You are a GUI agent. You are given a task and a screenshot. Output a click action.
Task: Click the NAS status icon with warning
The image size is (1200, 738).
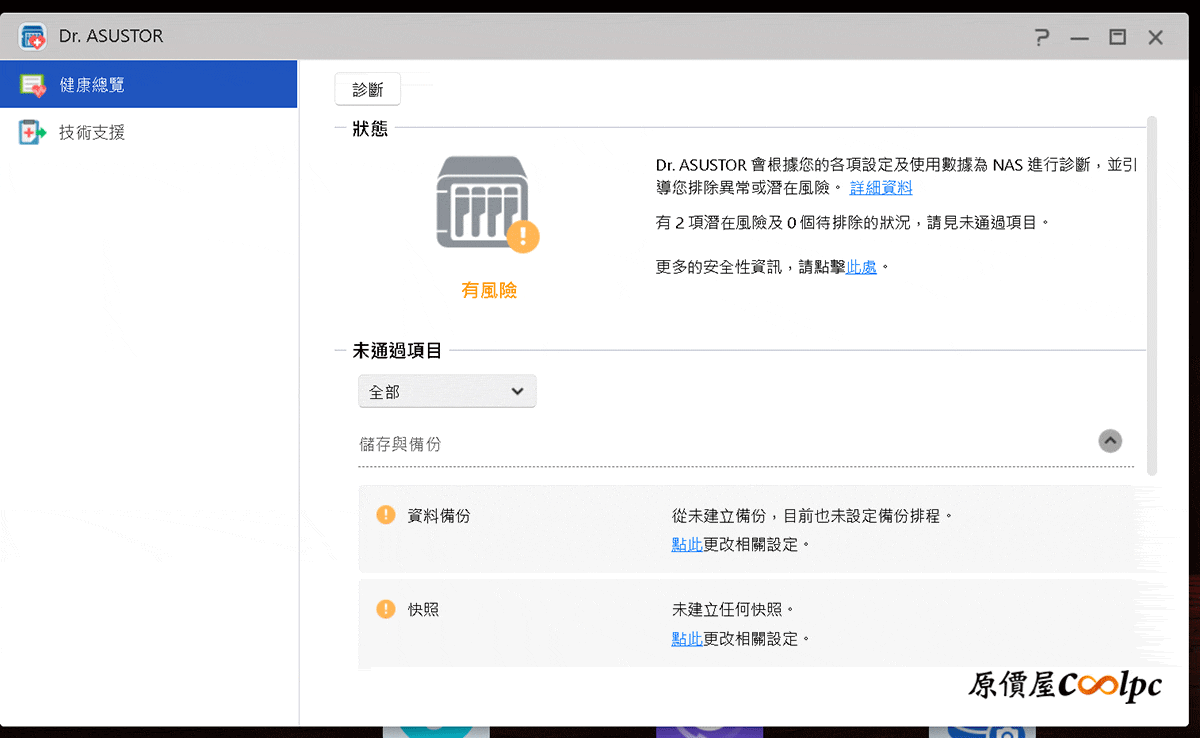click(x=489, y=205)
